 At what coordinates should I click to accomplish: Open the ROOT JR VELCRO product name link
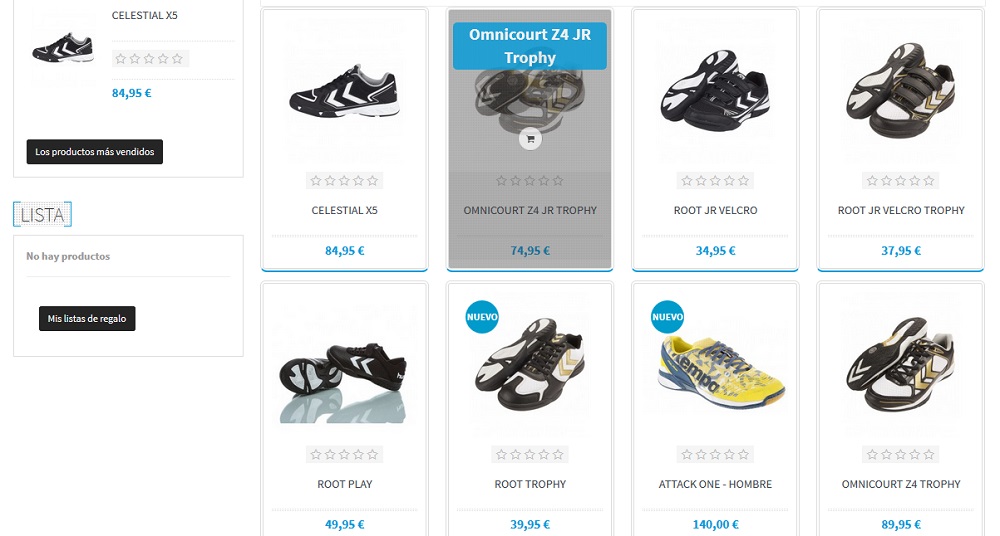[716, 210]
